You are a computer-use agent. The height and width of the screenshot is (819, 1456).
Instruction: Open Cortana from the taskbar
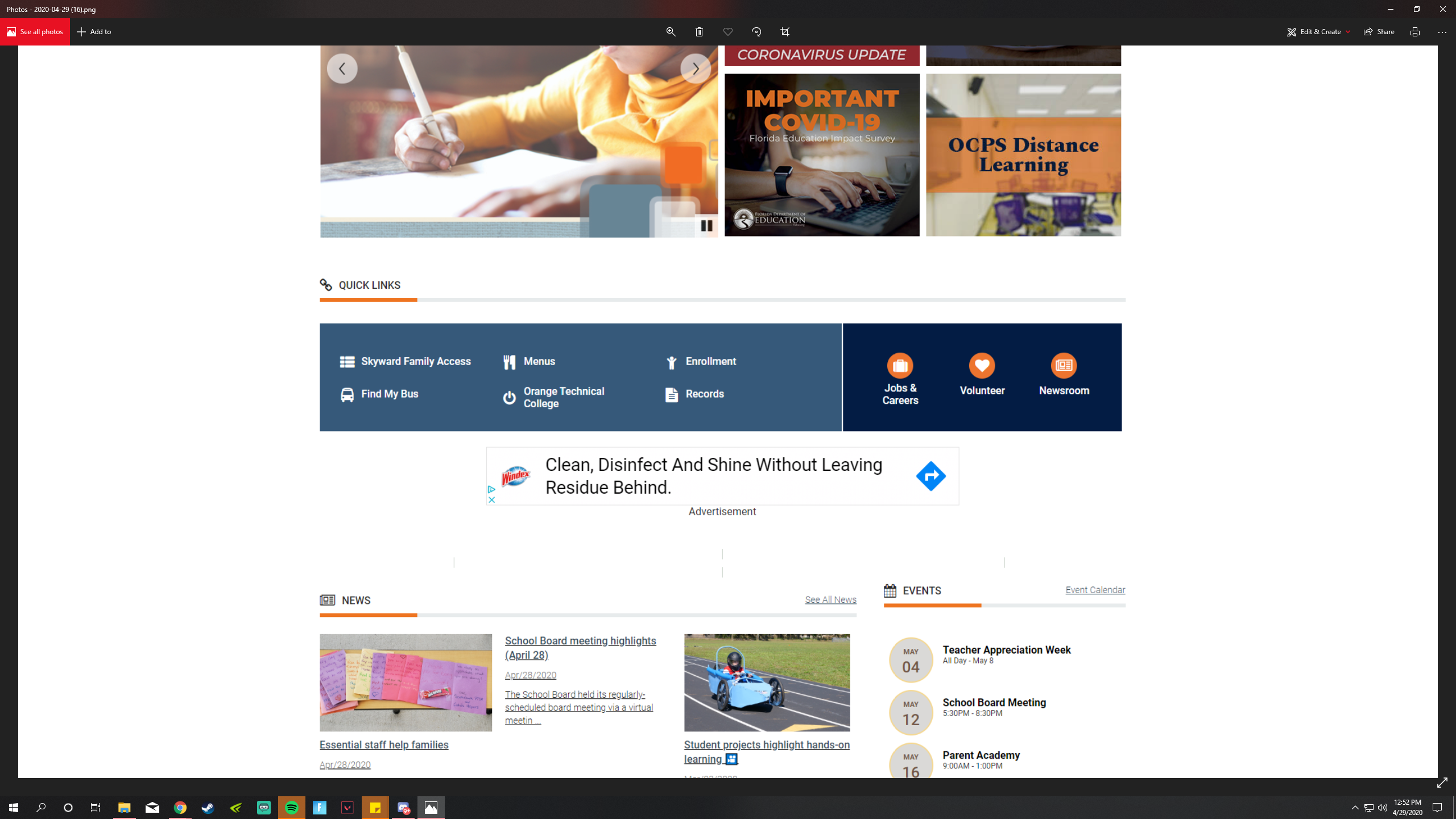(68, 808)
